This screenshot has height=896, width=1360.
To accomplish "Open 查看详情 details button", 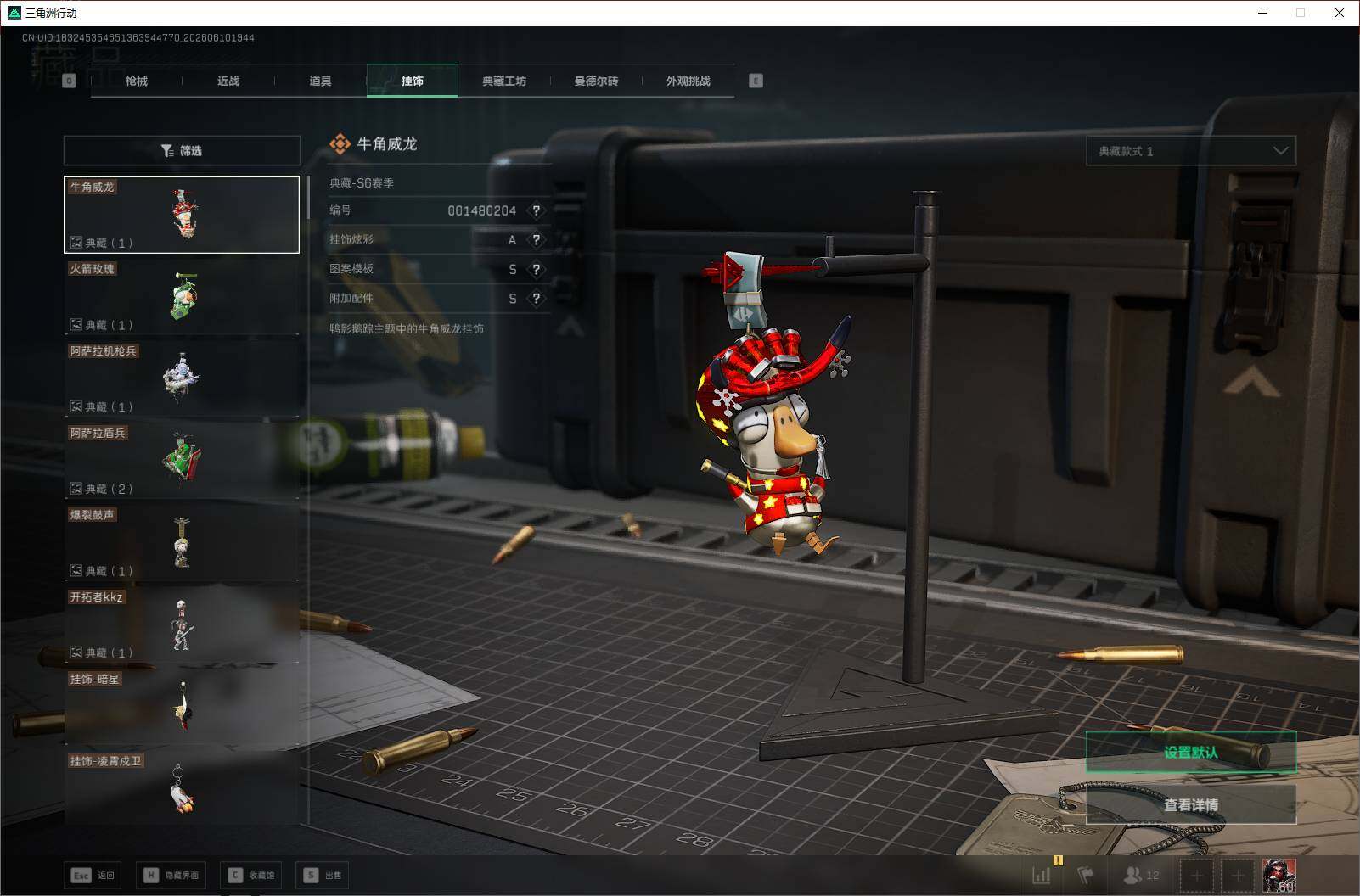I will coord(1191,804).
